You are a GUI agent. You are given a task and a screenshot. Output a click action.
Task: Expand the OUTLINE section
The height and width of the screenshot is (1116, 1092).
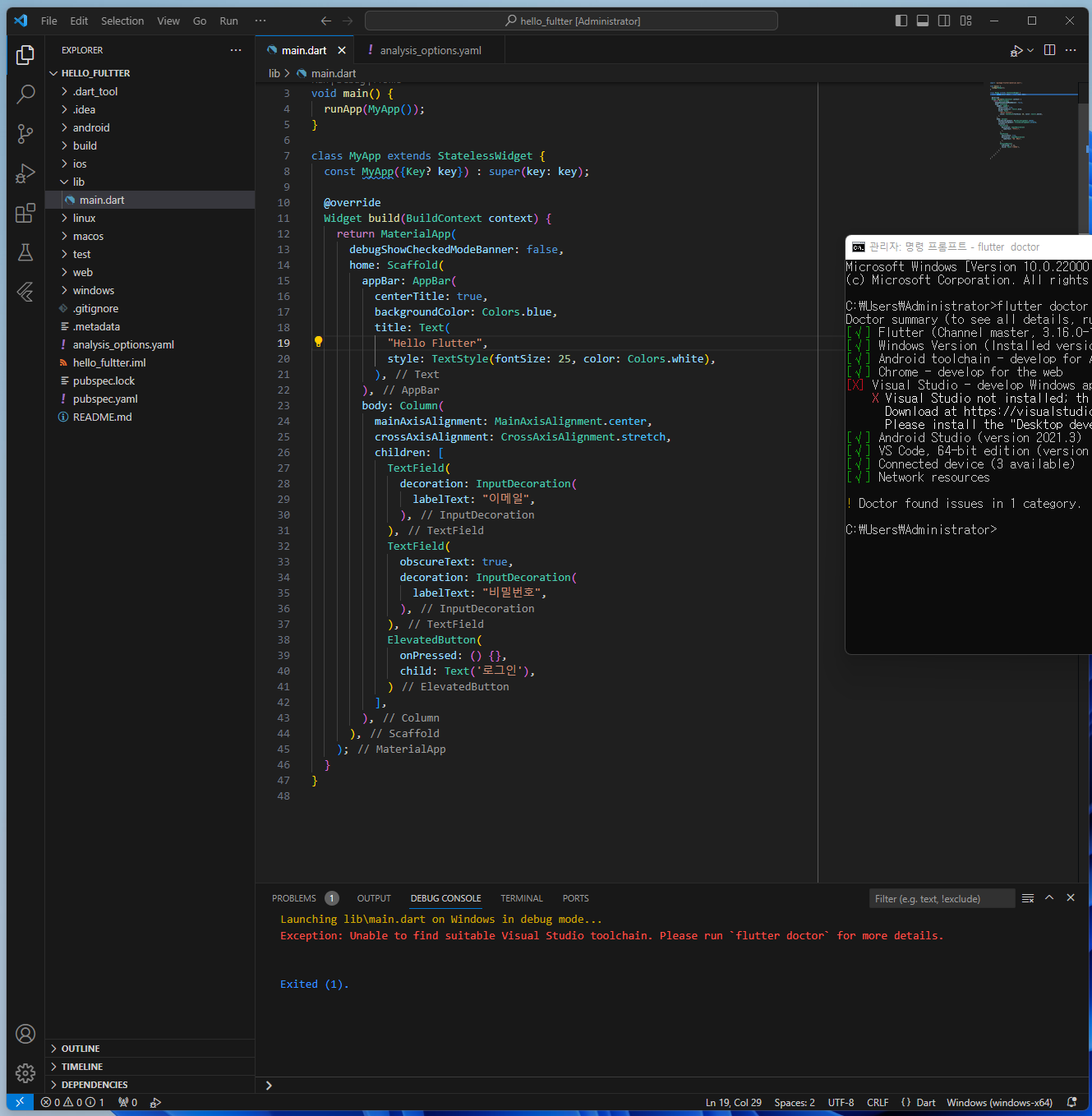click(x=150, y=1049)
